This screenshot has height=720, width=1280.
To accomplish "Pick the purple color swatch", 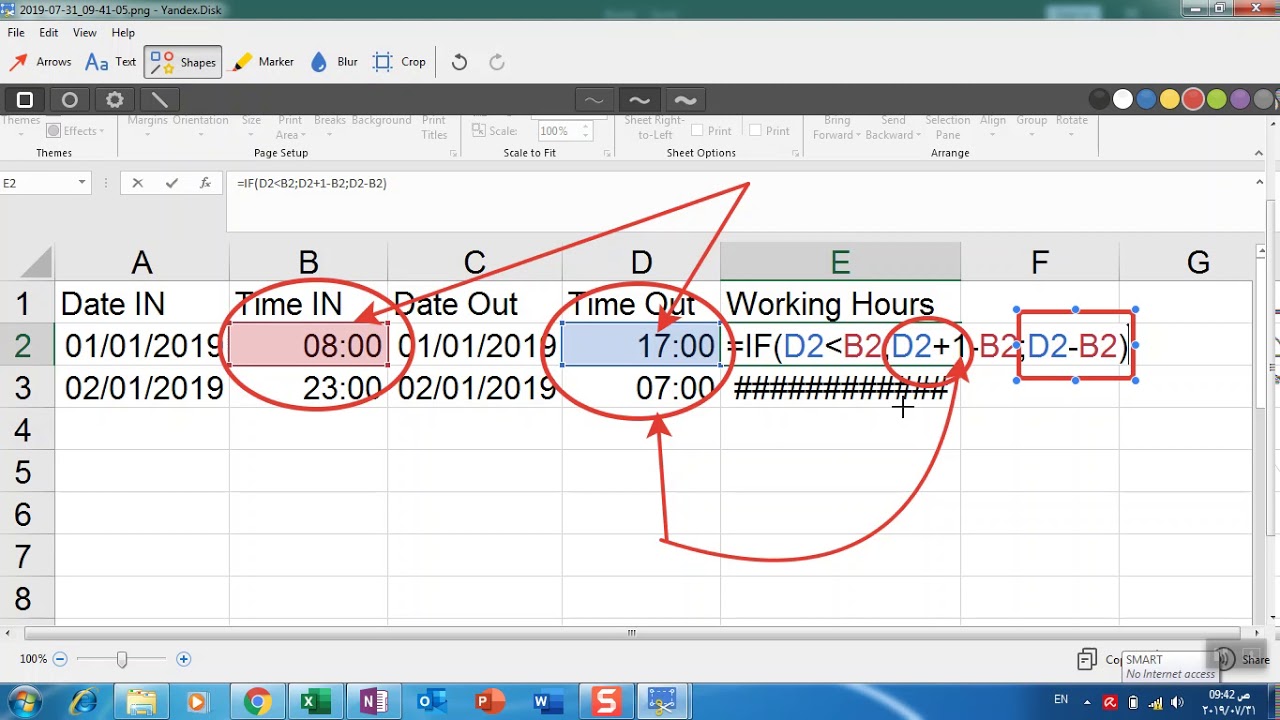I will pyautogui.click(x=1240, y=99).
